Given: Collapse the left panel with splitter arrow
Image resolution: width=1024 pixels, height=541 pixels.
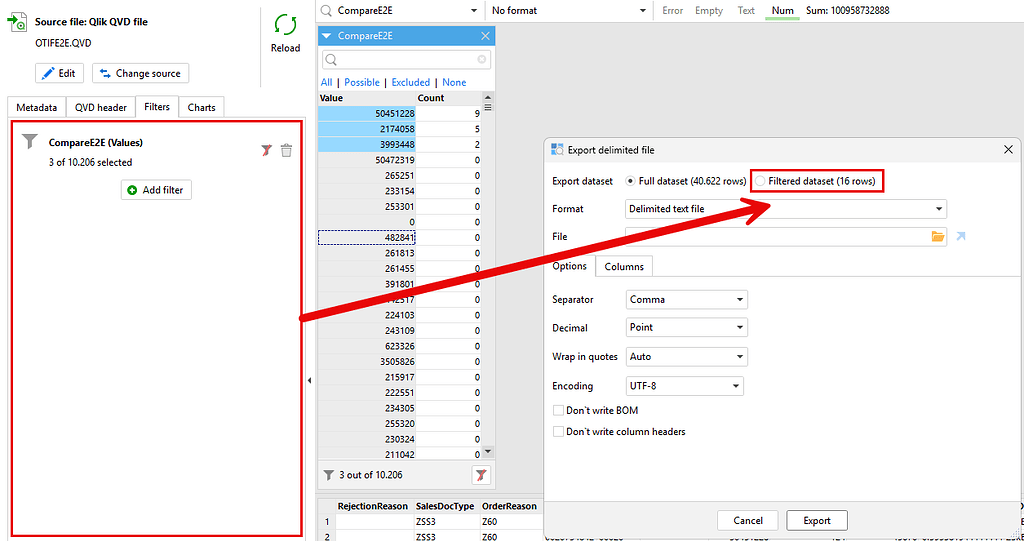Looking at the screenshot, I should pyautogui.click(x=310, y=380).
